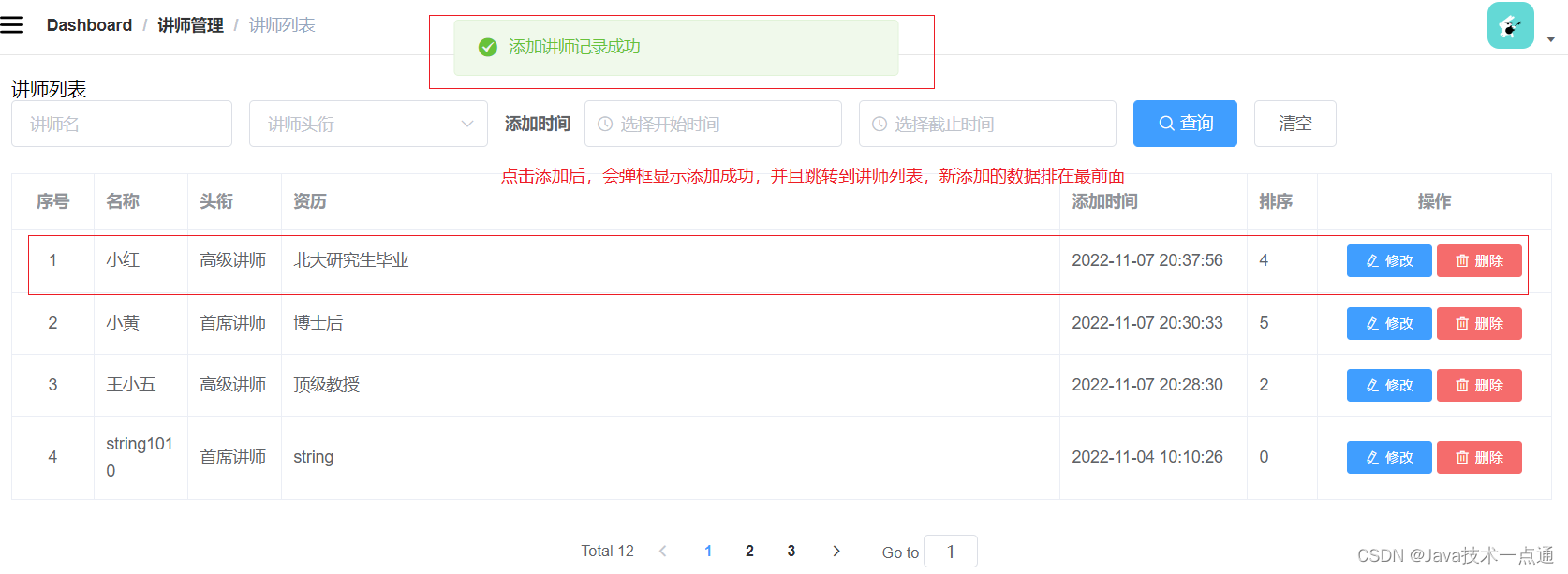
Task: Click the 讲师列表 breadcrumb
Action: (x=282, y=25)
